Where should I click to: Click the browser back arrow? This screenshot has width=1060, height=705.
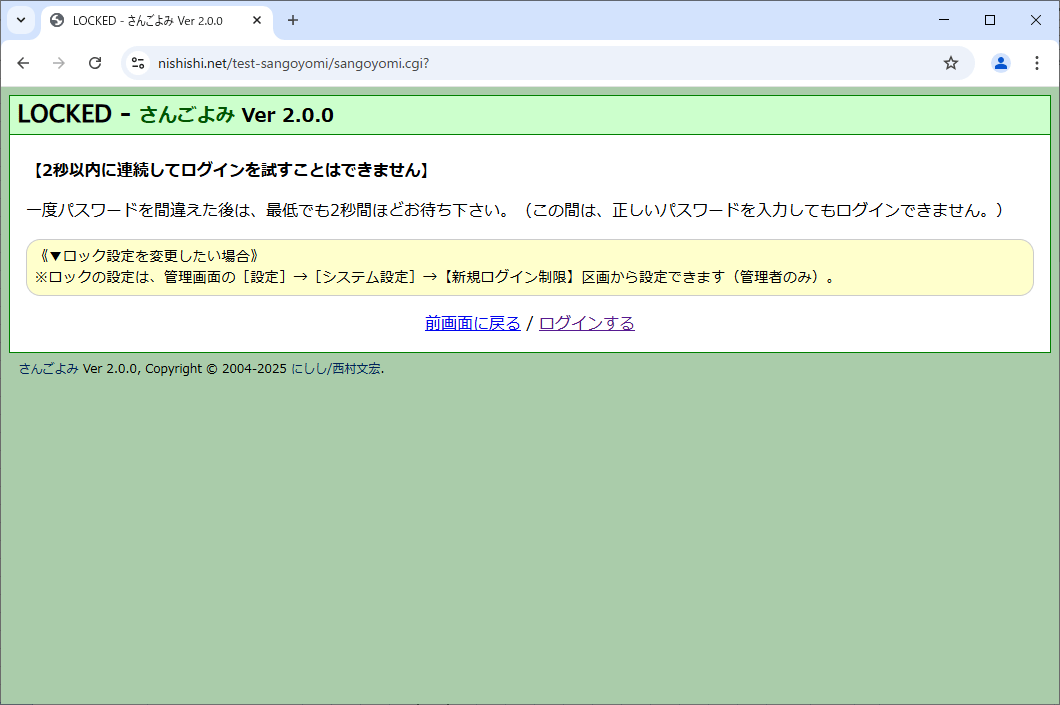tap(24, 63)
